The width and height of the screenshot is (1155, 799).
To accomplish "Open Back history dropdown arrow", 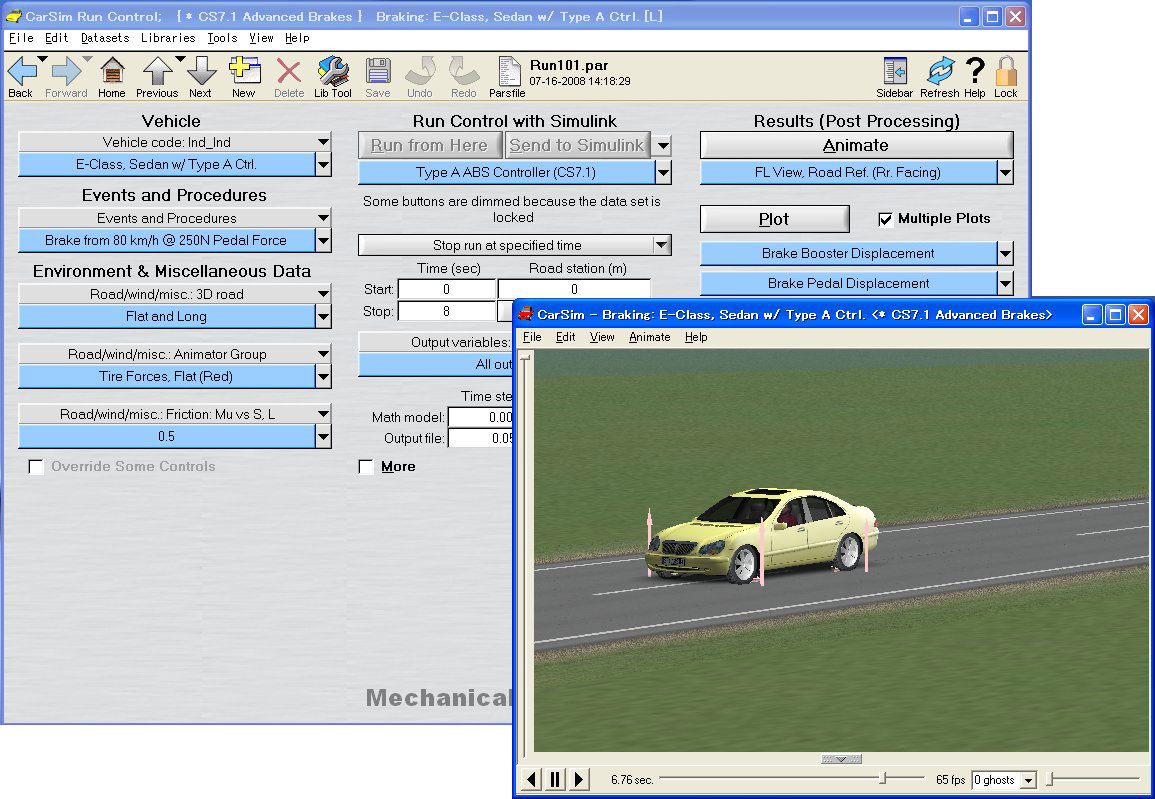I will [42, 59].
